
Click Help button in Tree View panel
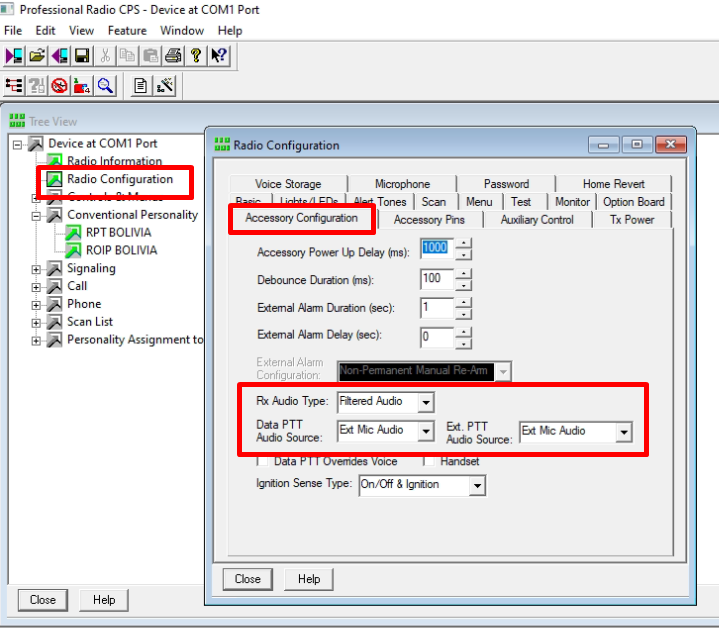pyautogui.click(x=104, y=600)
